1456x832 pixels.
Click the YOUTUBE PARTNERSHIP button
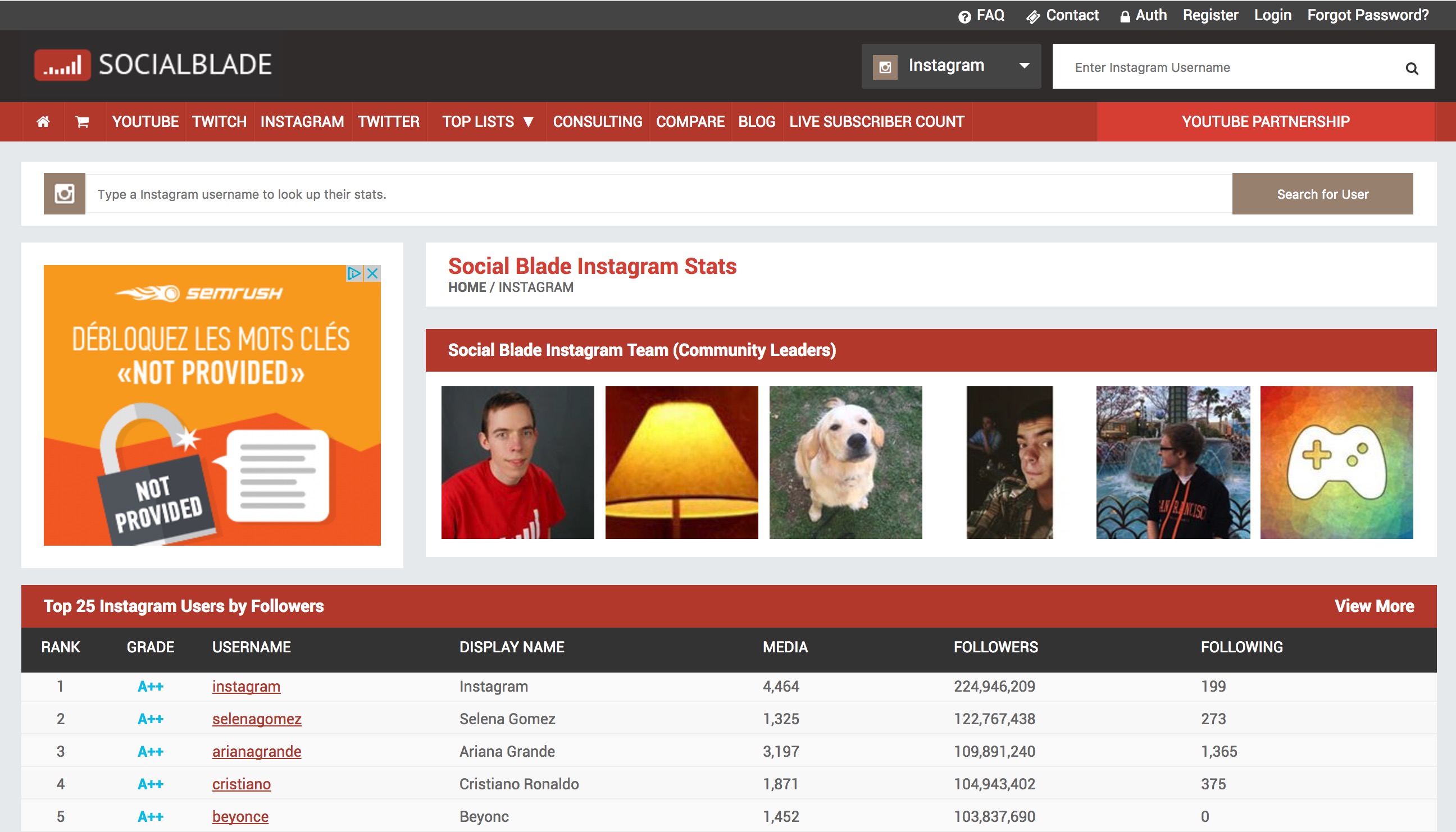point(1265,122)
